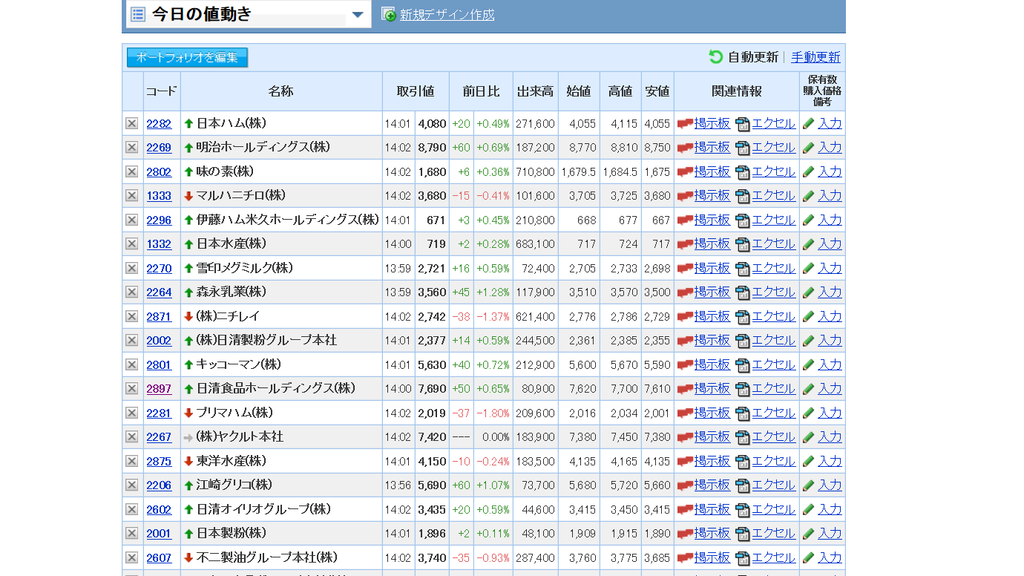Viewport: 1024px width, 576px height.
Task: Select 自動更新 refresh mode
Action: (752, 57)
